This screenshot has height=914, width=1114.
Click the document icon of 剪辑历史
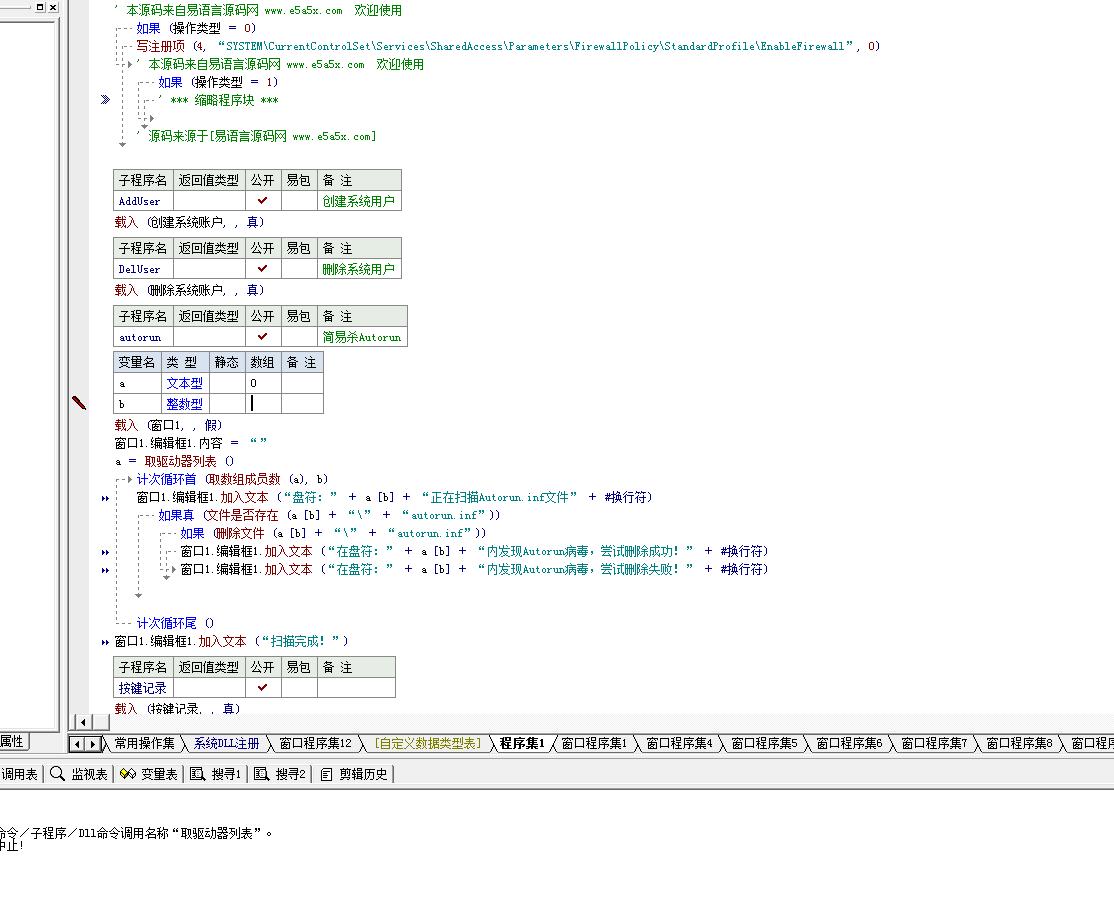tap(326, 774)
